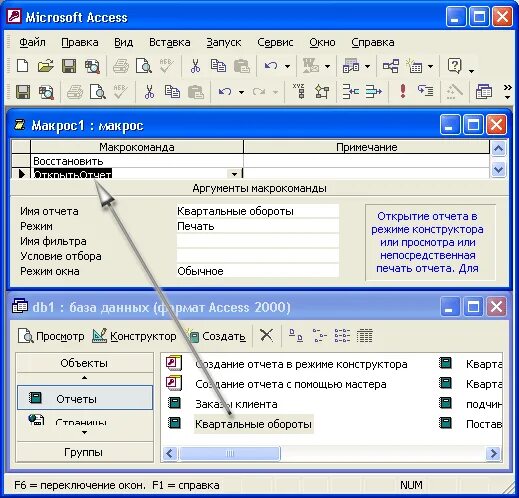Click the Макрокоманда column header
The image size is (519, 498).
[x=137, y=147]
